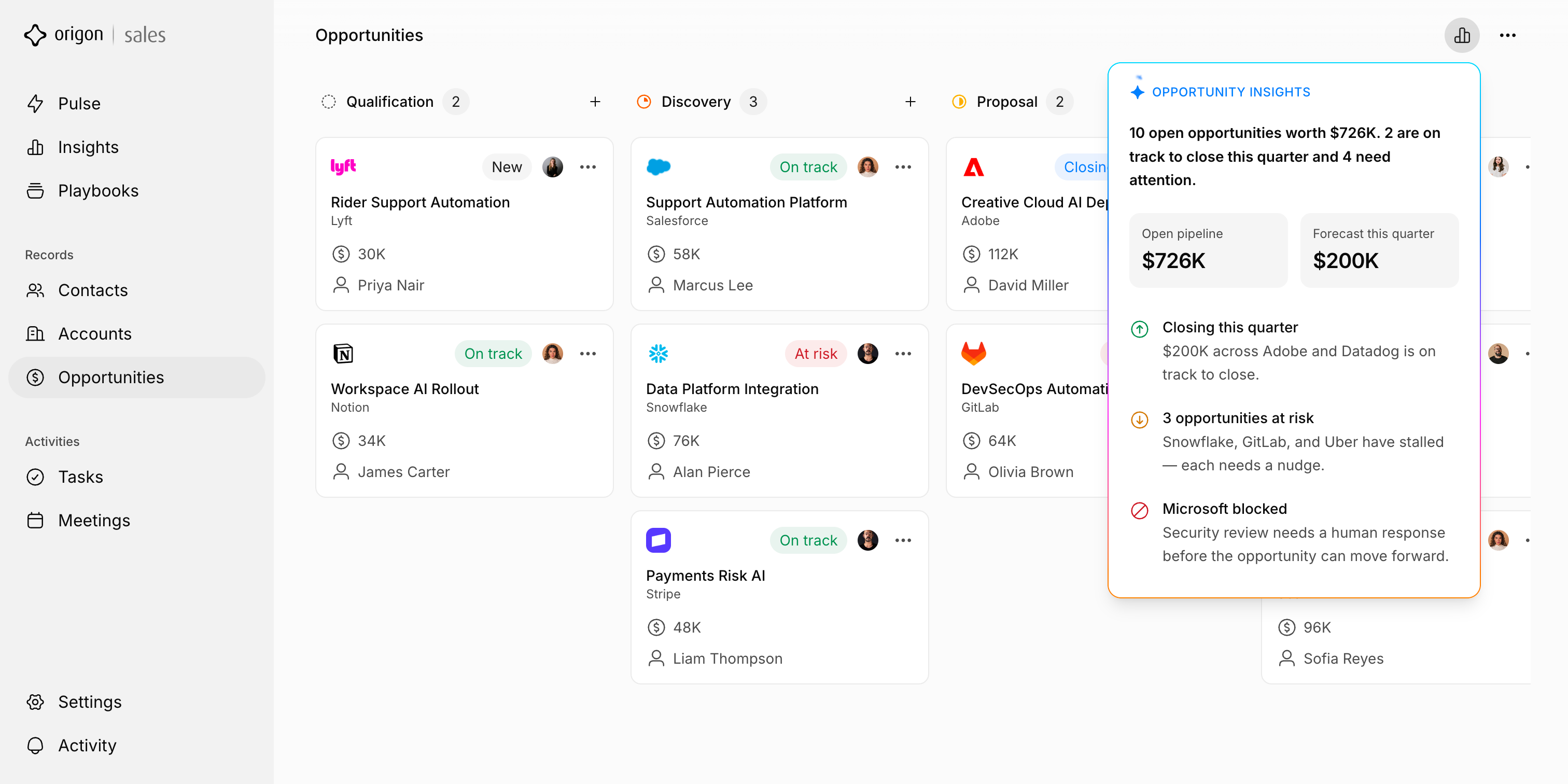1568x784 pixels.
Task: Open more options on Rider Support Automation card
Action: pos(588,167)
